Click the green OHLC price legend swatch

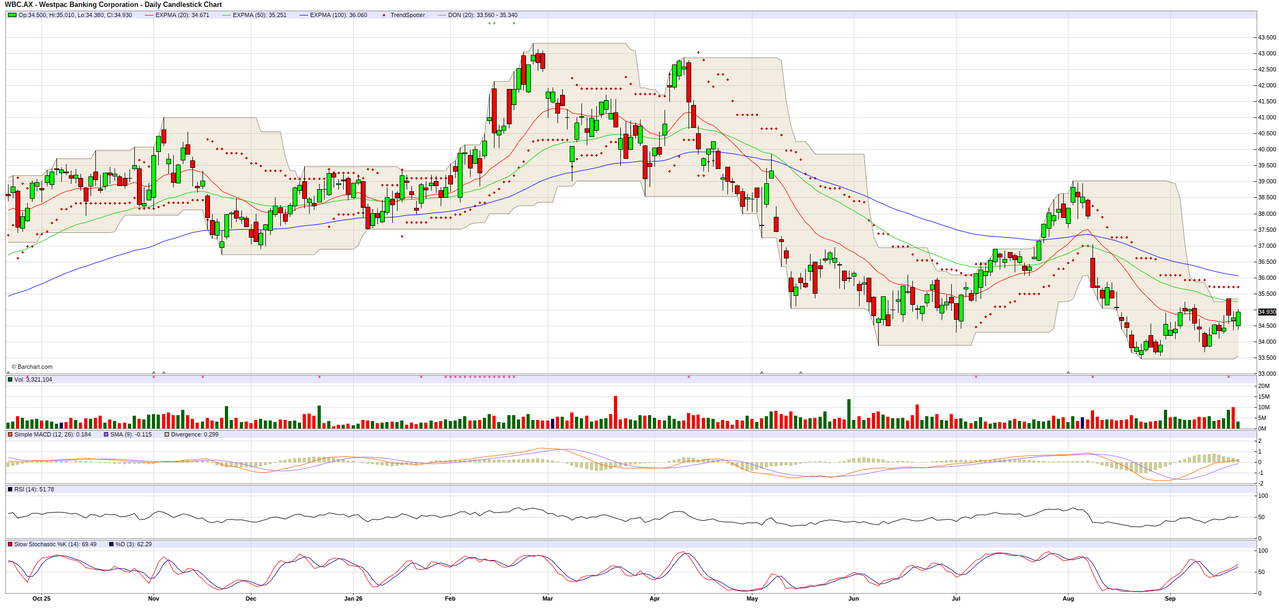click(12, 15)
